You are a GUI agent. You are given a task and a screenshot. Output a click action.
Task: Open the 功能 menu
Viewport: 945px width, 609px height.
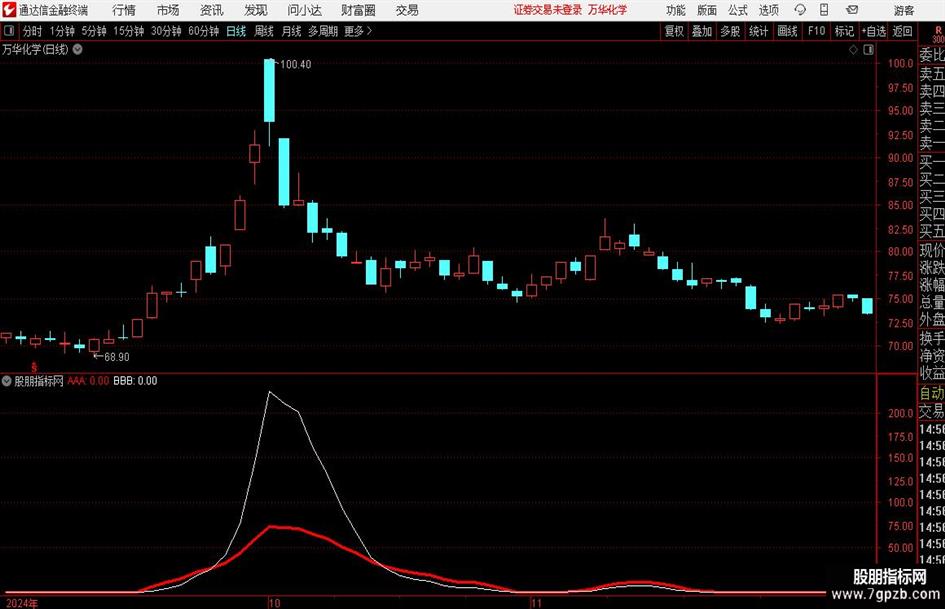[x=676, y=10]
